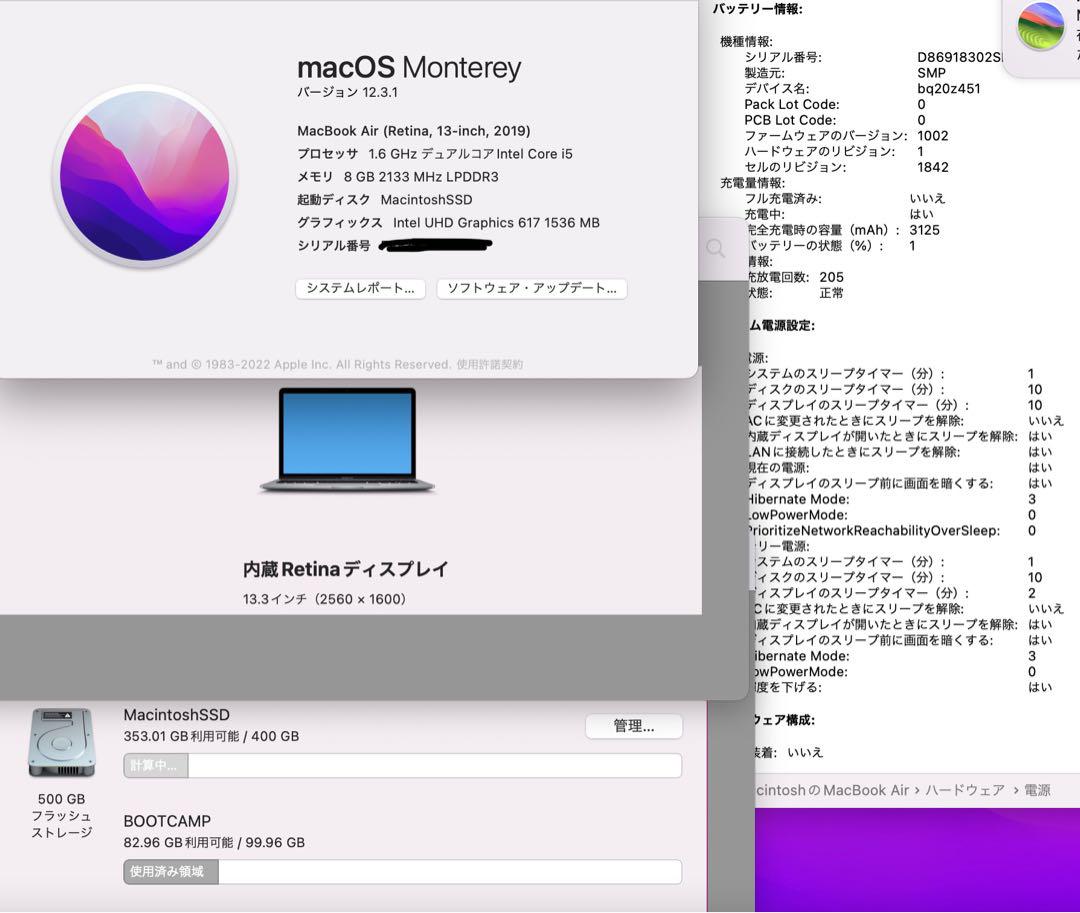Screen dimensions: 1080x913
Task: Select the デバイス名 value bq20z451
Action: pos(948,89)
